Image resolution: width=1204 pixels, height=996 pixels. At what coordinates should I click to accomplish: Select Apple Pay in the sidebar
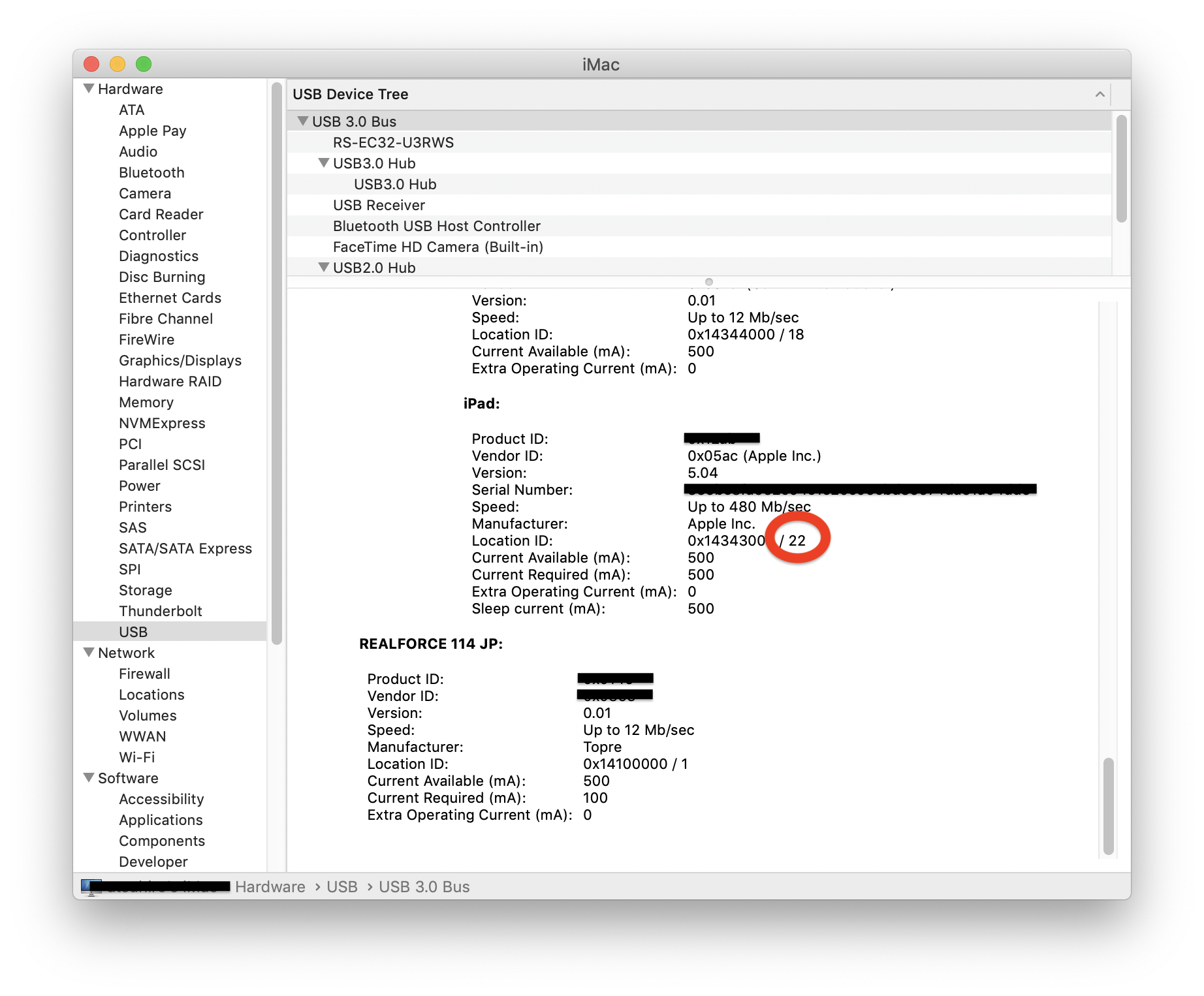point(153,131)
